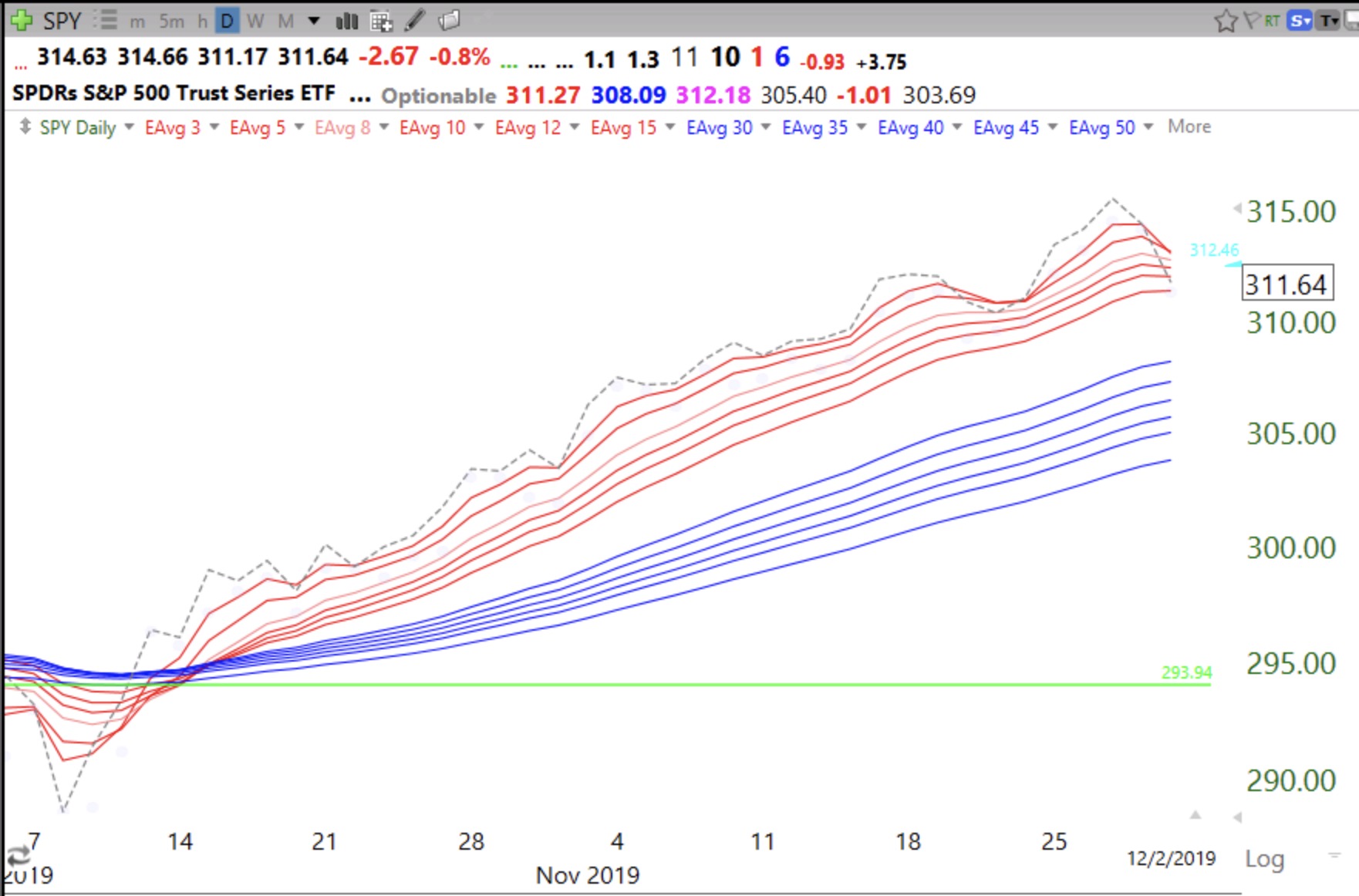Mark SPY as favorite with star icon
Screen dimensions: 1359x896
1225,21
